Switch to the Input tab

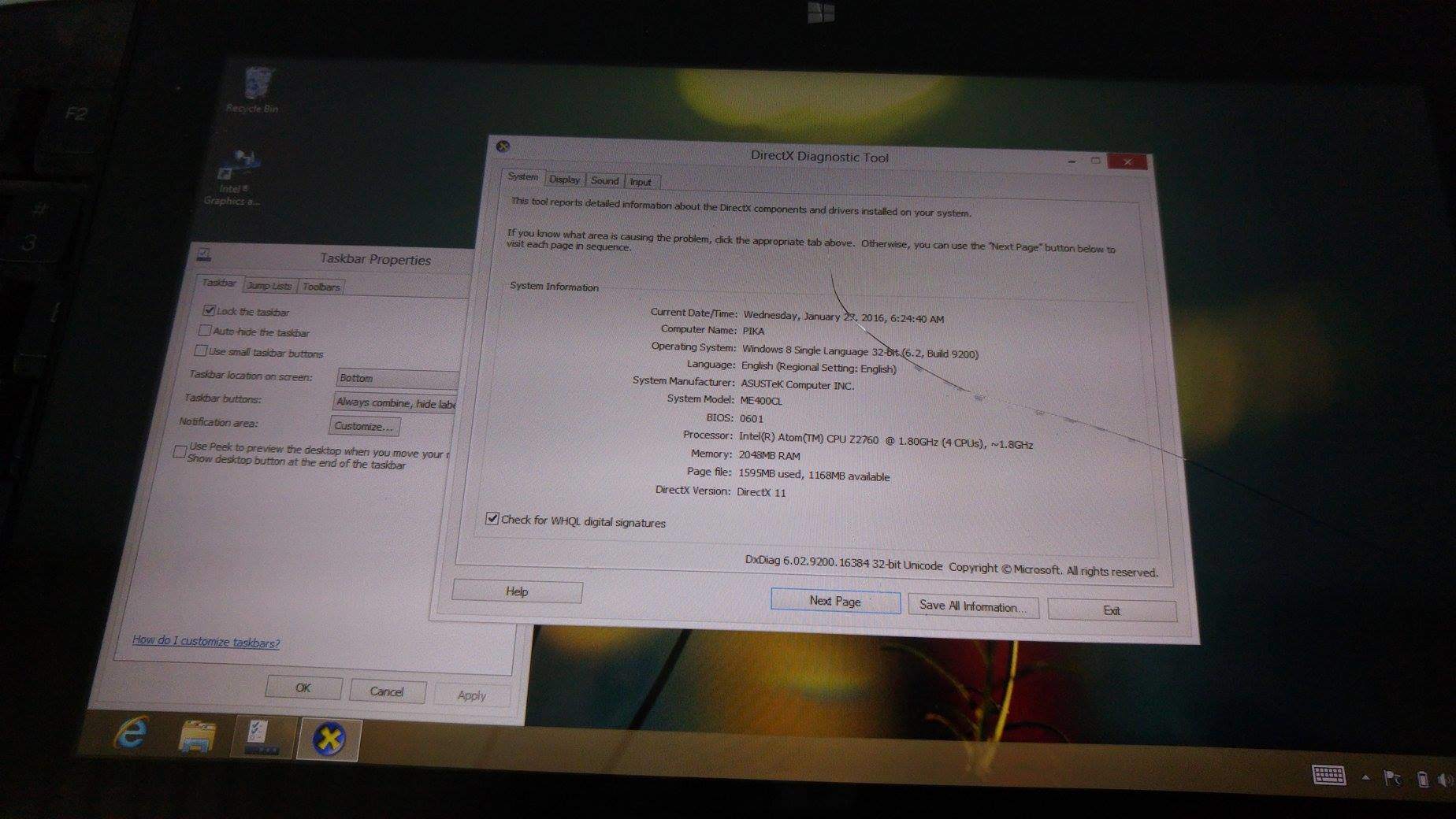[x=641, y=182]
